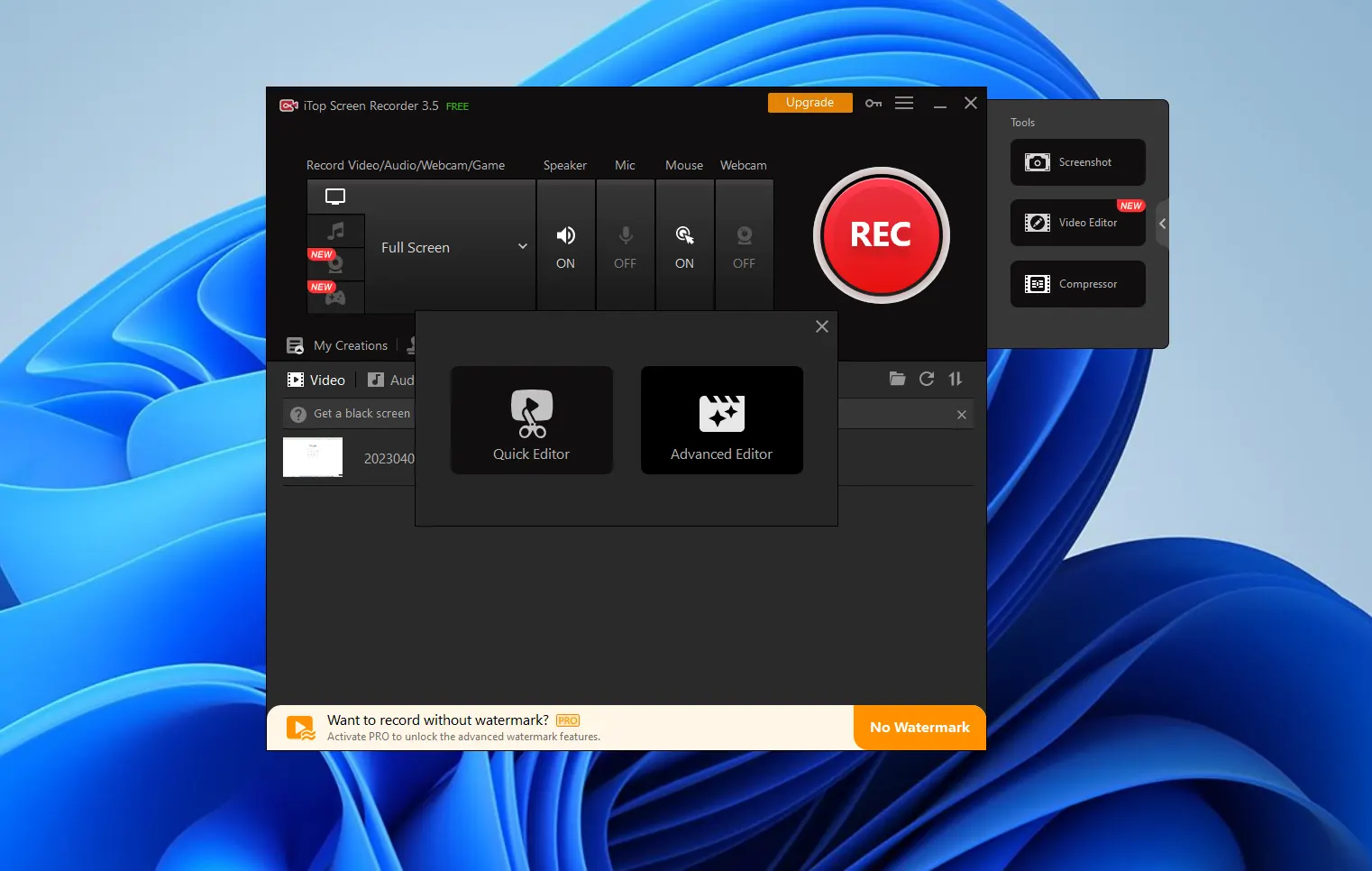This screenshot has height=871, width=1372.
Task: Open the Screenshot tool in Tools panel
Action: pos(1078,162)
